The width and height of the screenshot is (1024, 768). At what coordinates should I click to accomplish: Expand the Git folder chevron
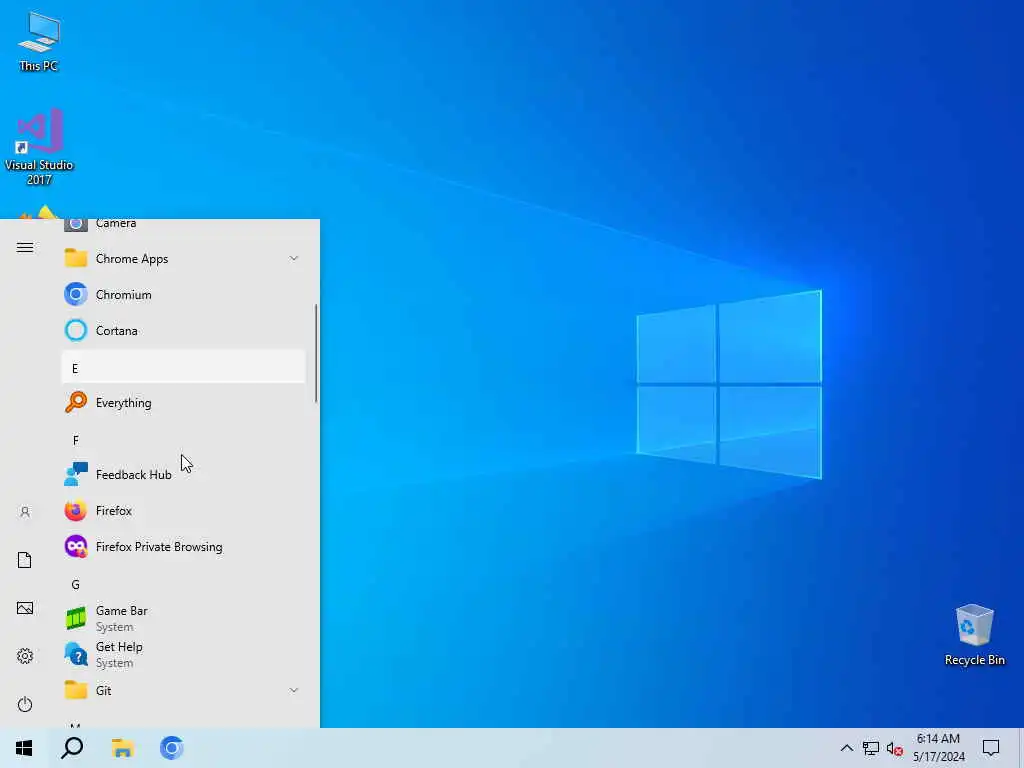click(294, 690)
